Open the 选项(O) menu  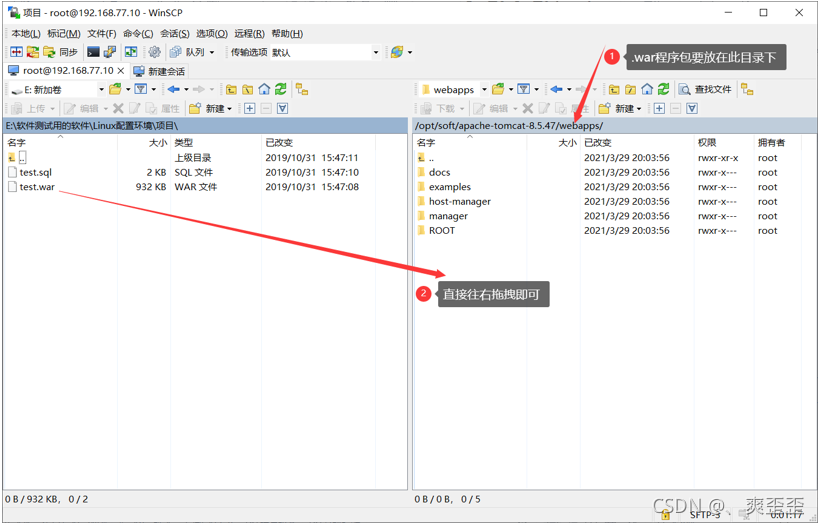click(x=212, y=33)
